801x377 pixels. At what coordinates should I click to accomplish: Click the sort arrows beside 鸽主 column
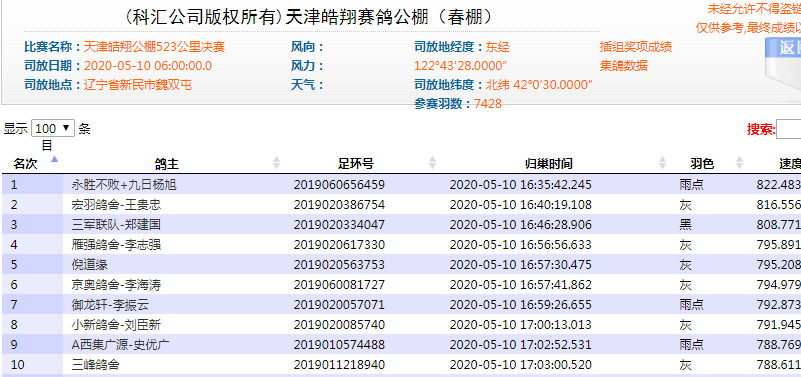click(276, 163)
